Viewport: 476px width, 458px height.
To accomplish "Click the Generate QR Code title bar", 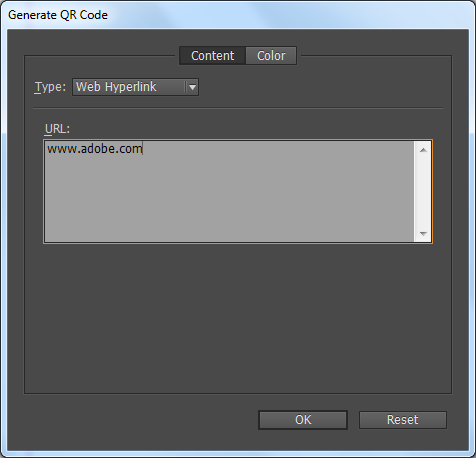I will pyautogui.click(x=238, y=15).
